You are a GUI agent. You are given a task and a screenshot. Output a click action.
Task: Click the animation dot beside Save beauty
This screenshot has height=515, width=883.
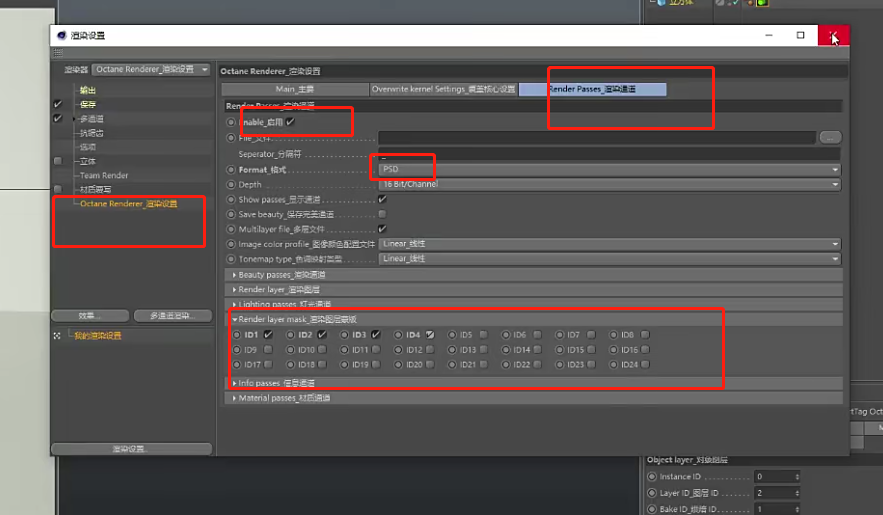(231, 214)
